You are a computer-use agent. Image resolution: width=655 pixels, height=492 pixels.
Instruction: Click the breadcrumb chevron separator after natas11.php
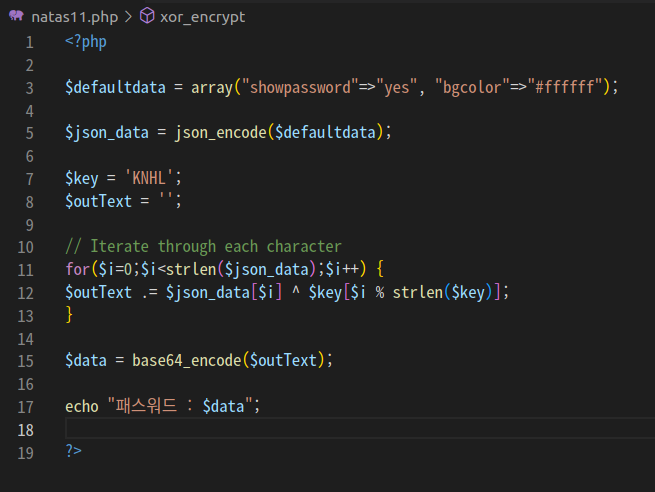click(128, 17)
